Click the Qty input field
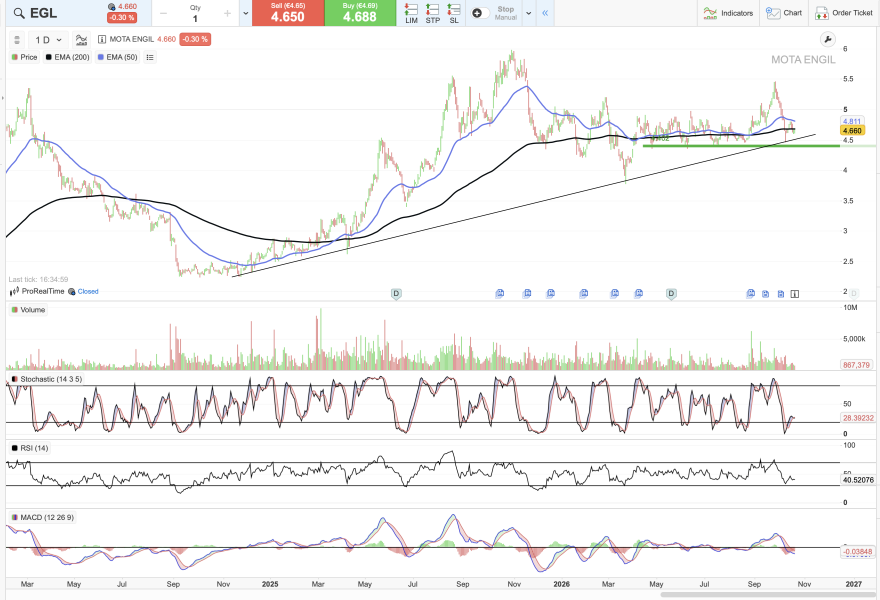 tap(195, 13)
